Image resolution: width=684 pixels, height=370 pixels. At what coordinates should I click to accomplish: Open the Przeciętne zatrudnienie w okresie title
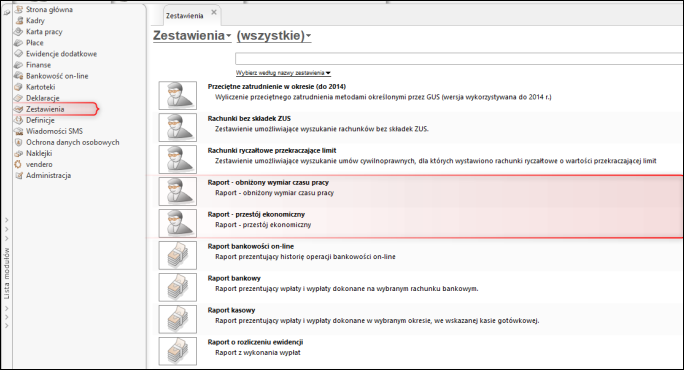pos(277,86)
